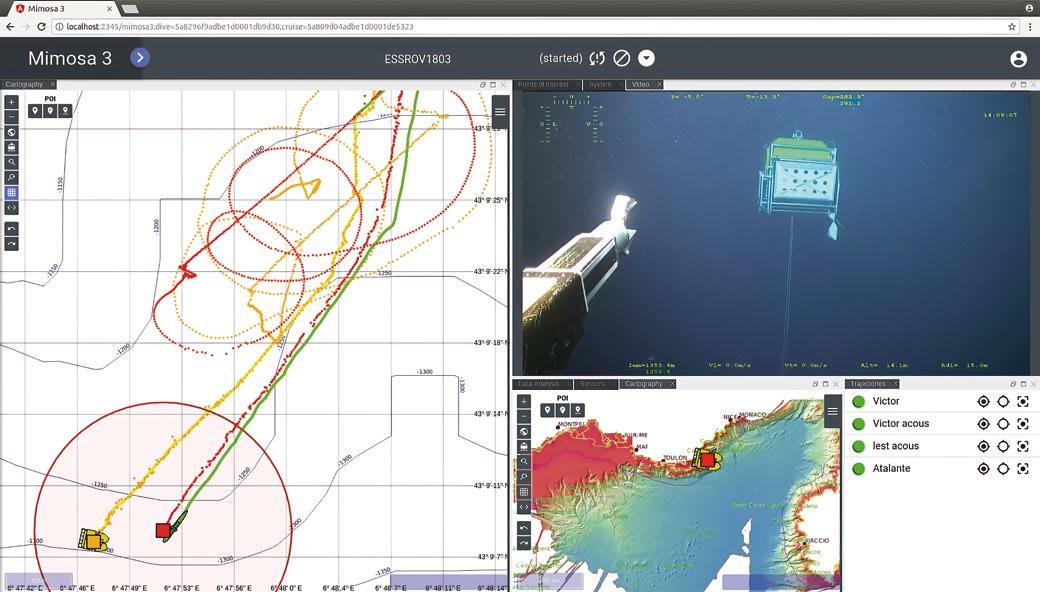
Task: Click the globe icon in main map toolbar
Action: pos(11,133)
